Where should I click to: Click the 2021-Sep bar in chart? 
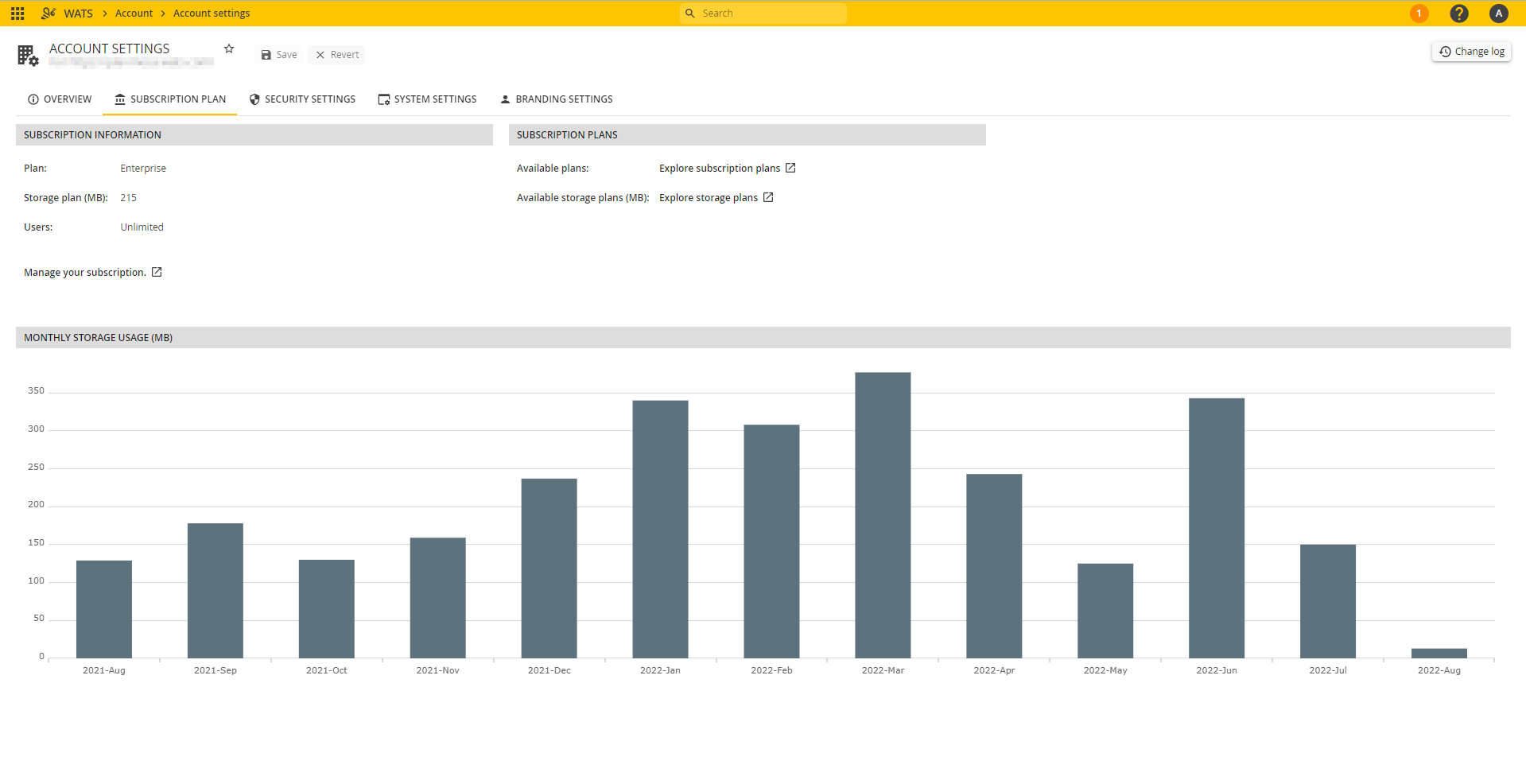point(216,591)
